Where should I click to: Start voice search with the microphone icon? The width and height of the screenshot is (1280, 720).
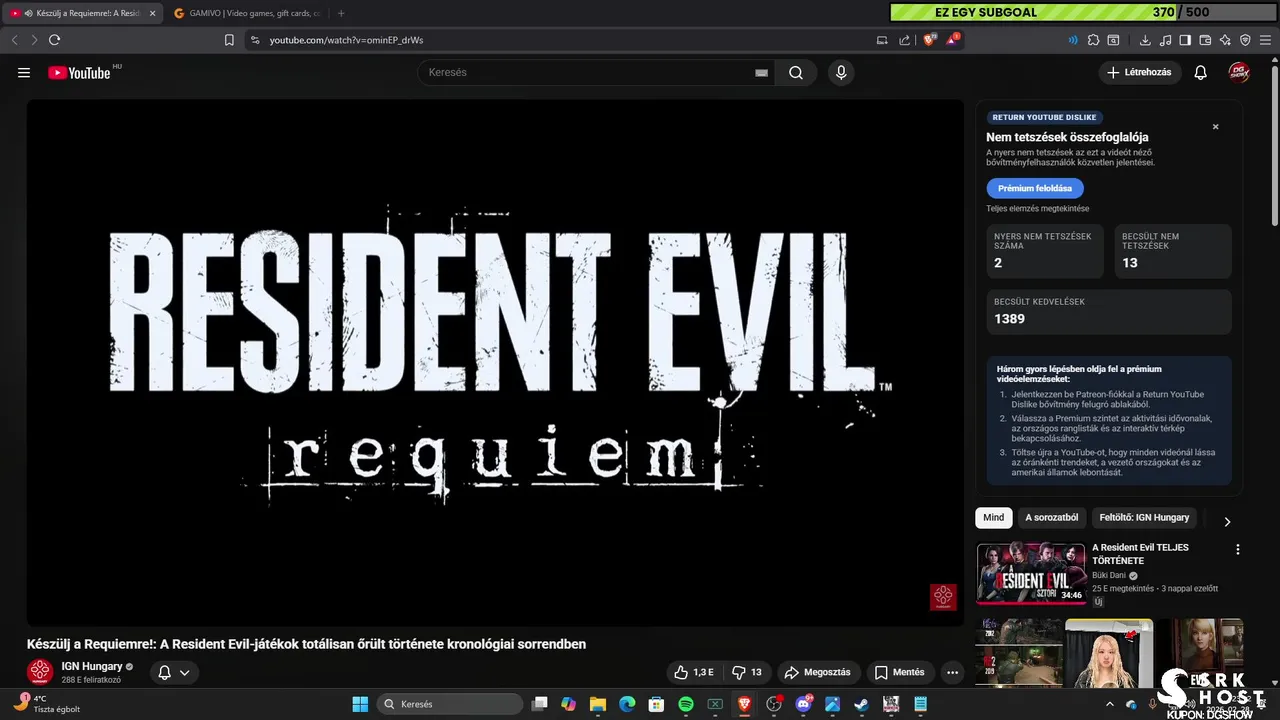pos(841,72)
